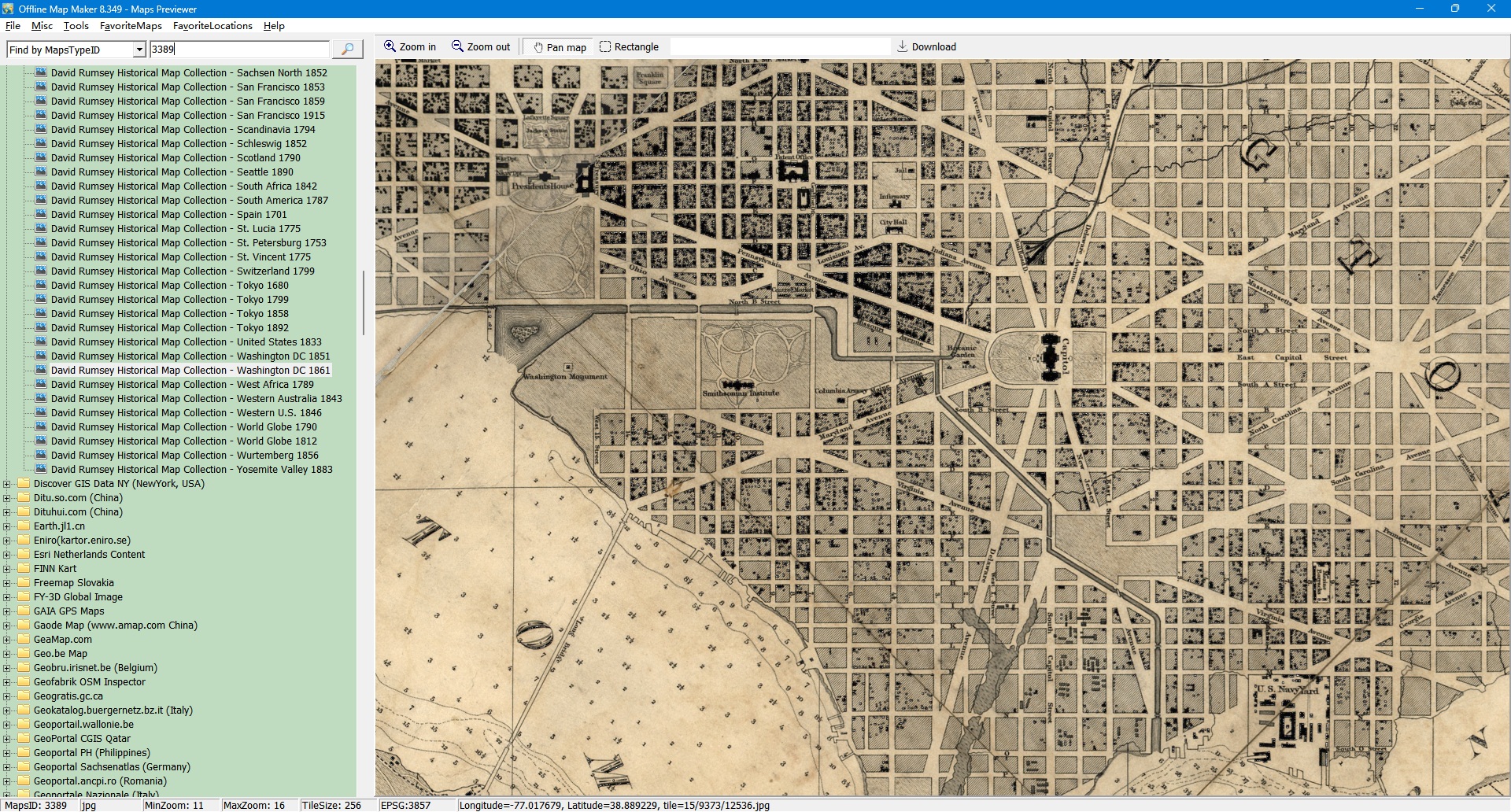Expand the Geofabrik OSM Inspector node
1511x812 pixels.
[7, 682]
